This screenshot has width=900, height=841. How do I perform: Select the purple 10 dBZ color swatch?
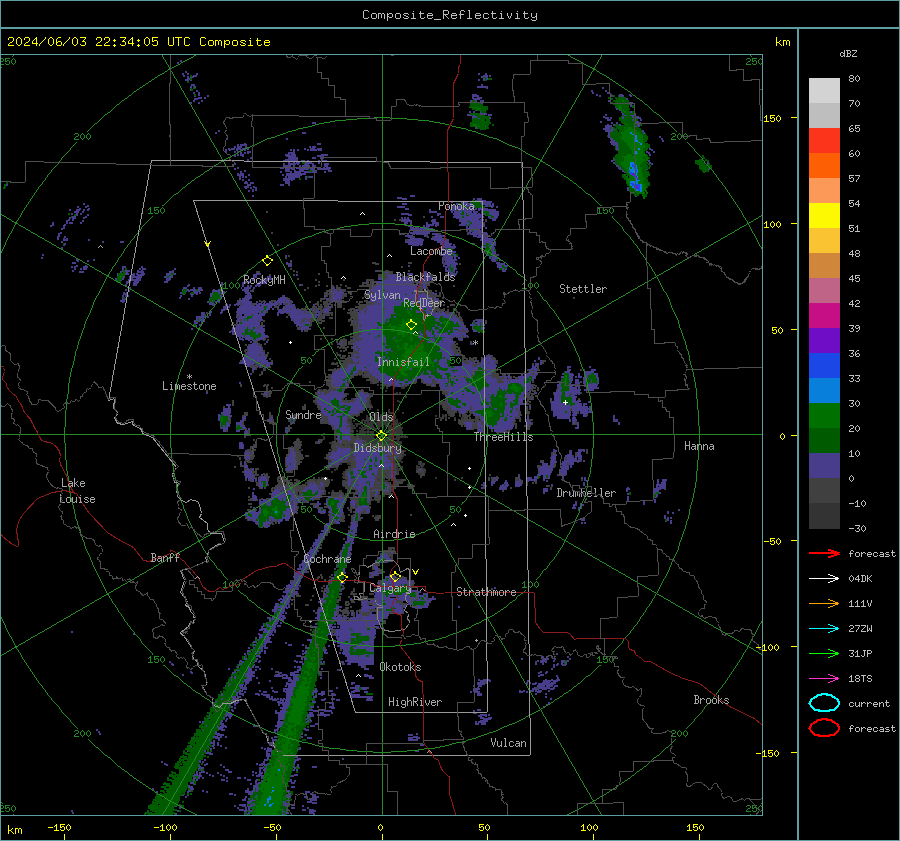click(x=824, y=465)
